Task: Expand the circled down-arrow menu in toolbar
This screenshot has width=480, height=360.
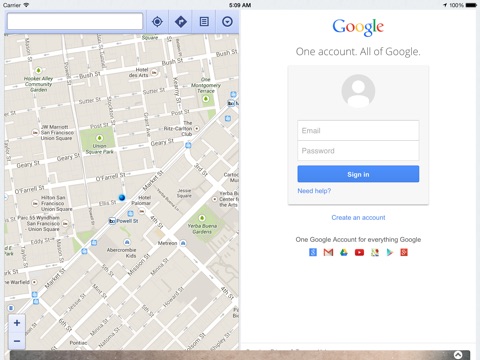Action: (227, 22)
